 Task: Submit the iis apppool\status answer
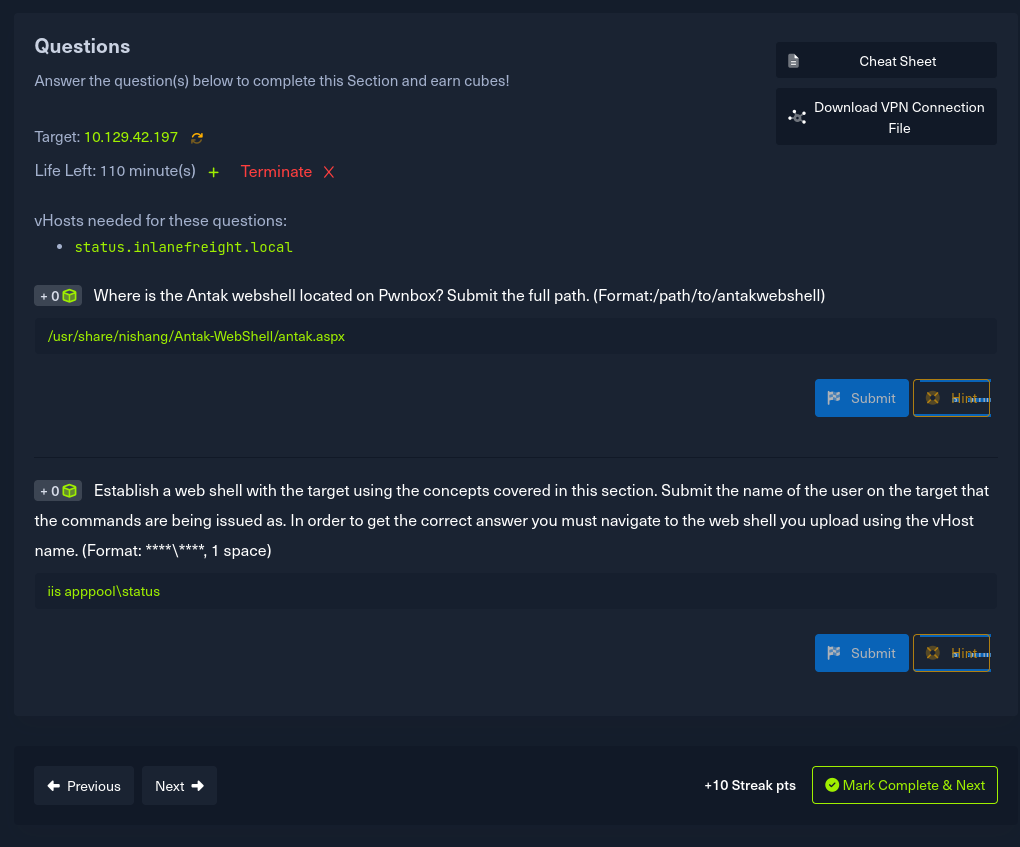click(x=861, y=653)
